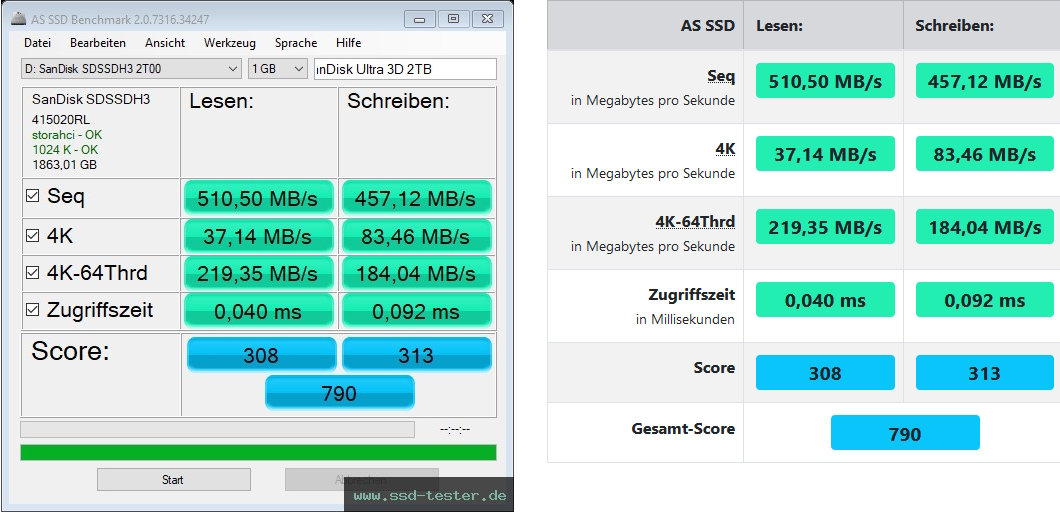This screenshot has width=1060, height=512.
Task: Click the table 4K-64Thrd Lesen value 219,35 MB/s
Action: pyautogui.click(x=825, y=227)
